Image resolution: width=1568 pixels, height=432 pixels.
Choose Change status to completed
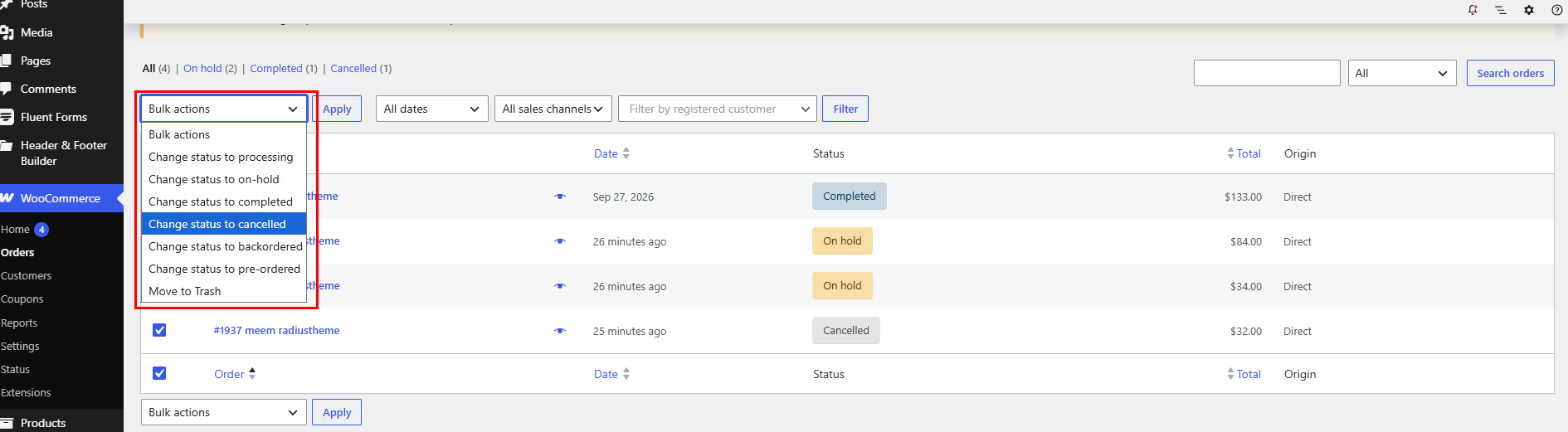pyautogui.click(x=224, y=201)
